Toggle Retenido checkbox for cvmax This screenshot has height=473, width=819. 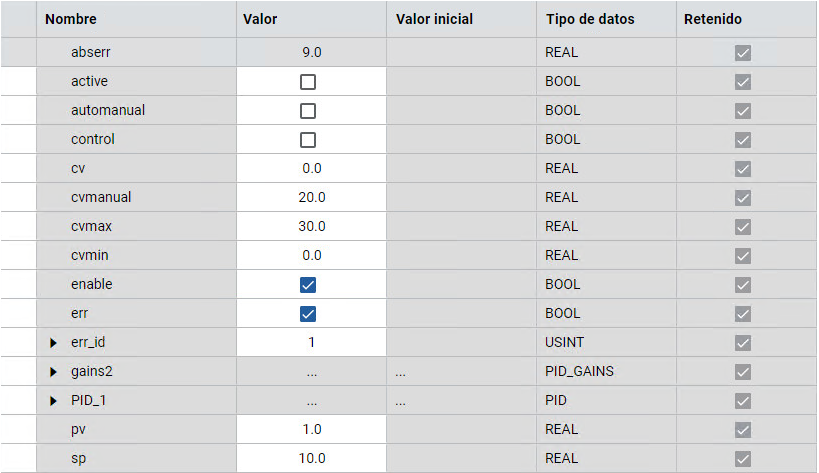pos(742,227)
